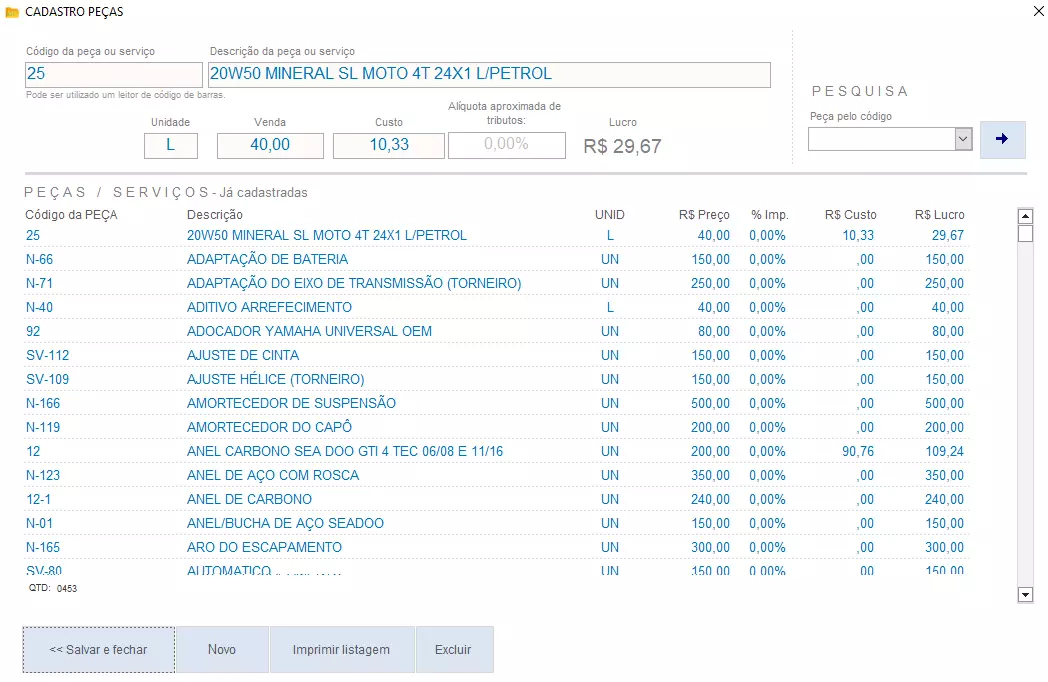Select the 'ADAPTAÇÃO DE BATERIA' row
The image size is (1048, 682).
pos(495,259)
